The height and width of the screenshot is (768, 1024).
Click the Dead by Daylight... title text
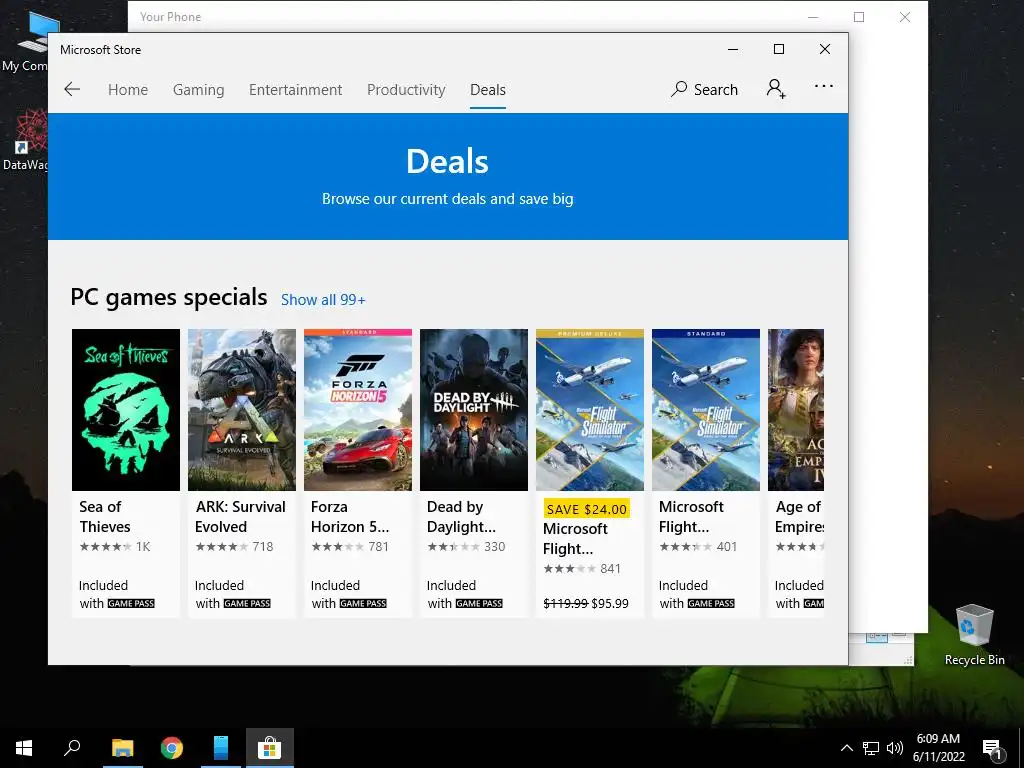coord(461,517)
